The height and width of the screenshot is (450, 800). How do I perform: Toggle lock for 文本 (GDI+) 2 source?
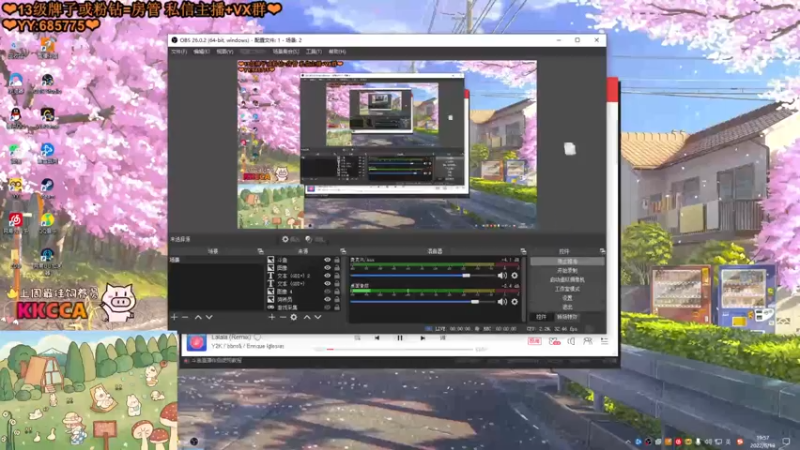click(x=337, y=276)
